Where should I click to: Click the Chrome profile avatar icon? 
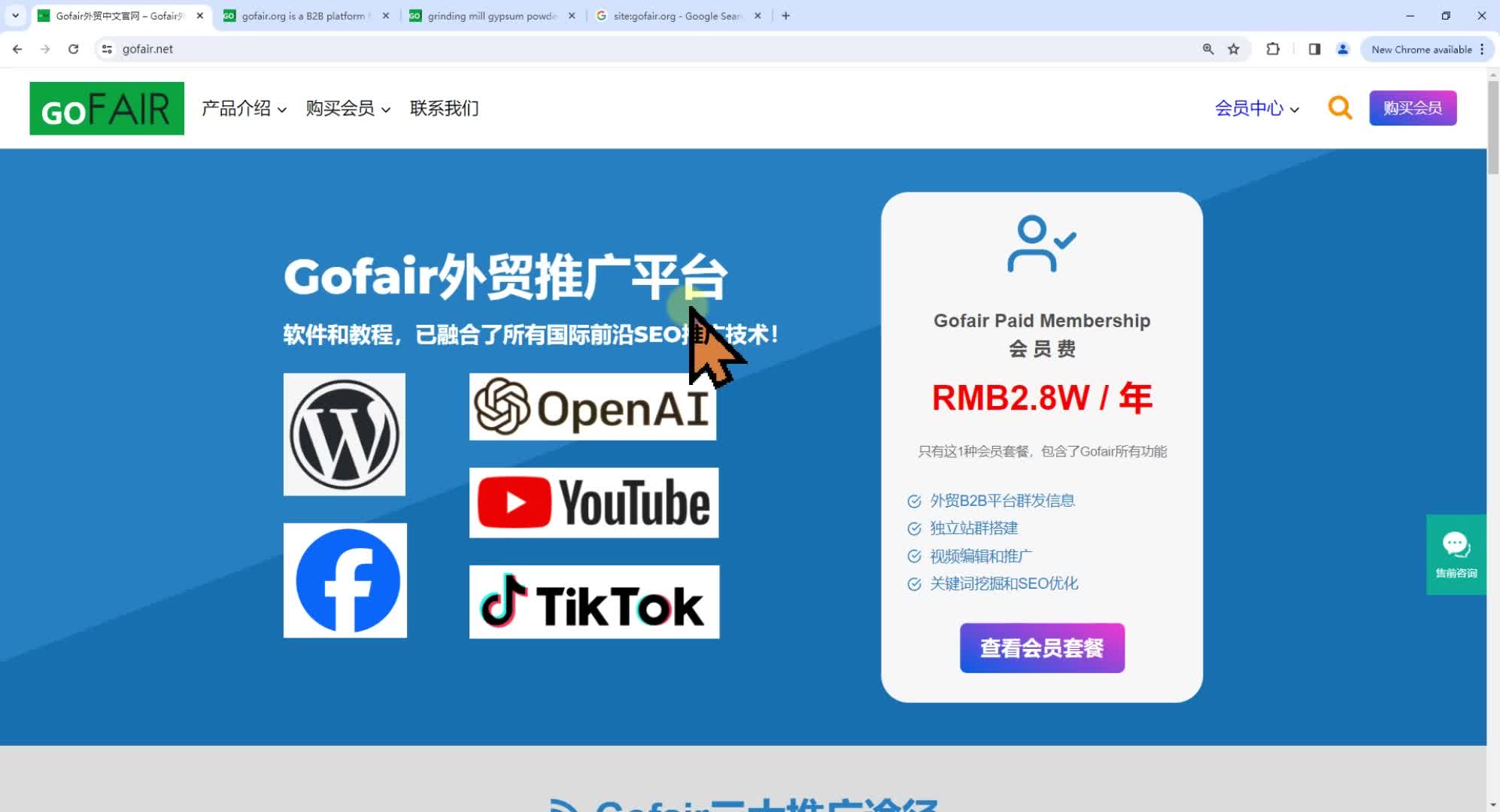[1343, 49]
